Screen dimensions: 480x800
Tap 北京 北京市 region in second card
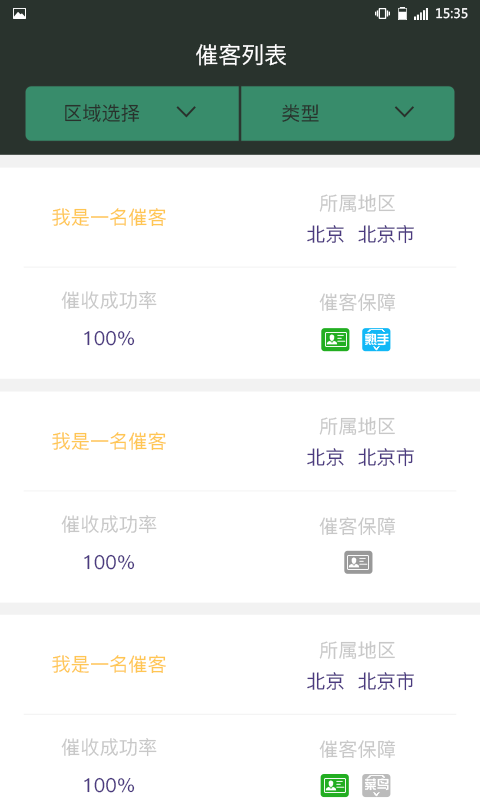[360, 458]
